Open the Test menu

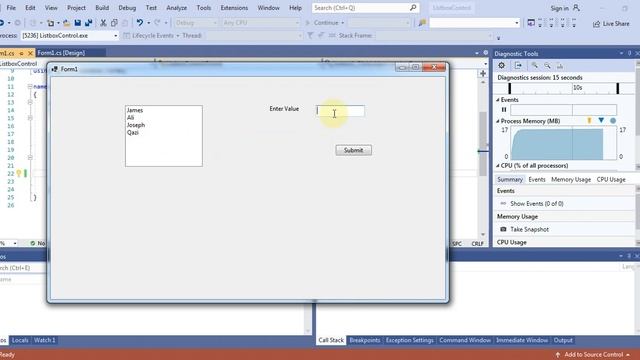click(151, 8)
